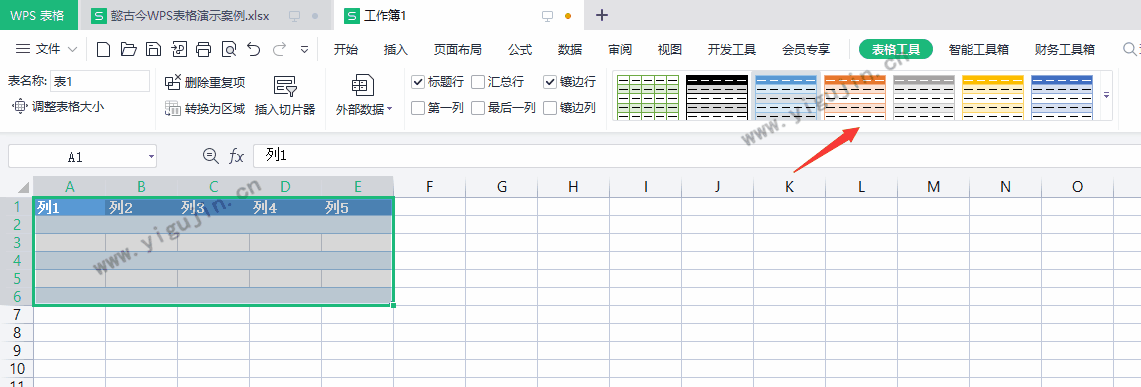Enable the 镶边列 checkbox

point(550,108)
